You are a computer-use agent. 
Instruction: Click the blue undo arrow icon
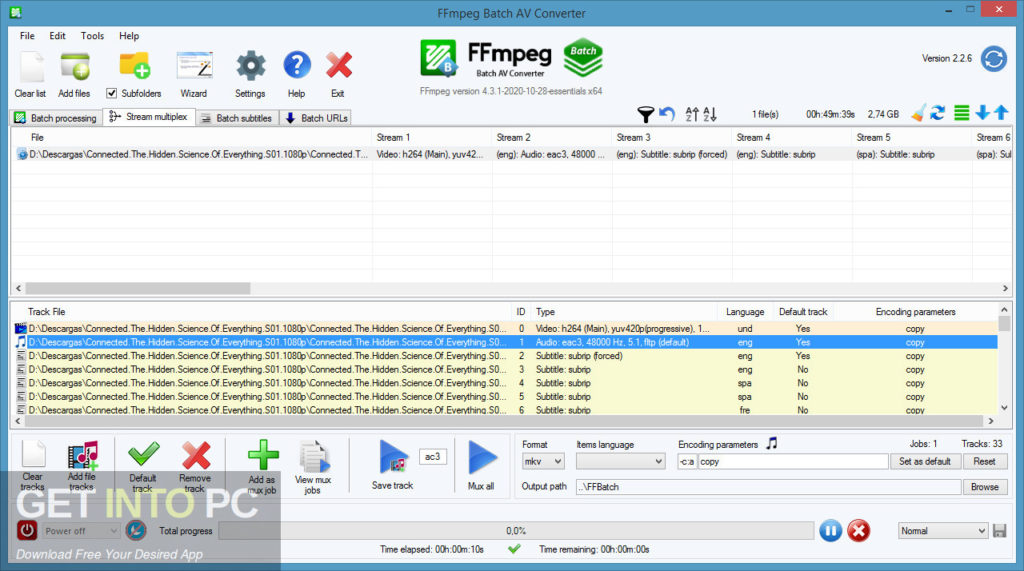tap(667, 114)
